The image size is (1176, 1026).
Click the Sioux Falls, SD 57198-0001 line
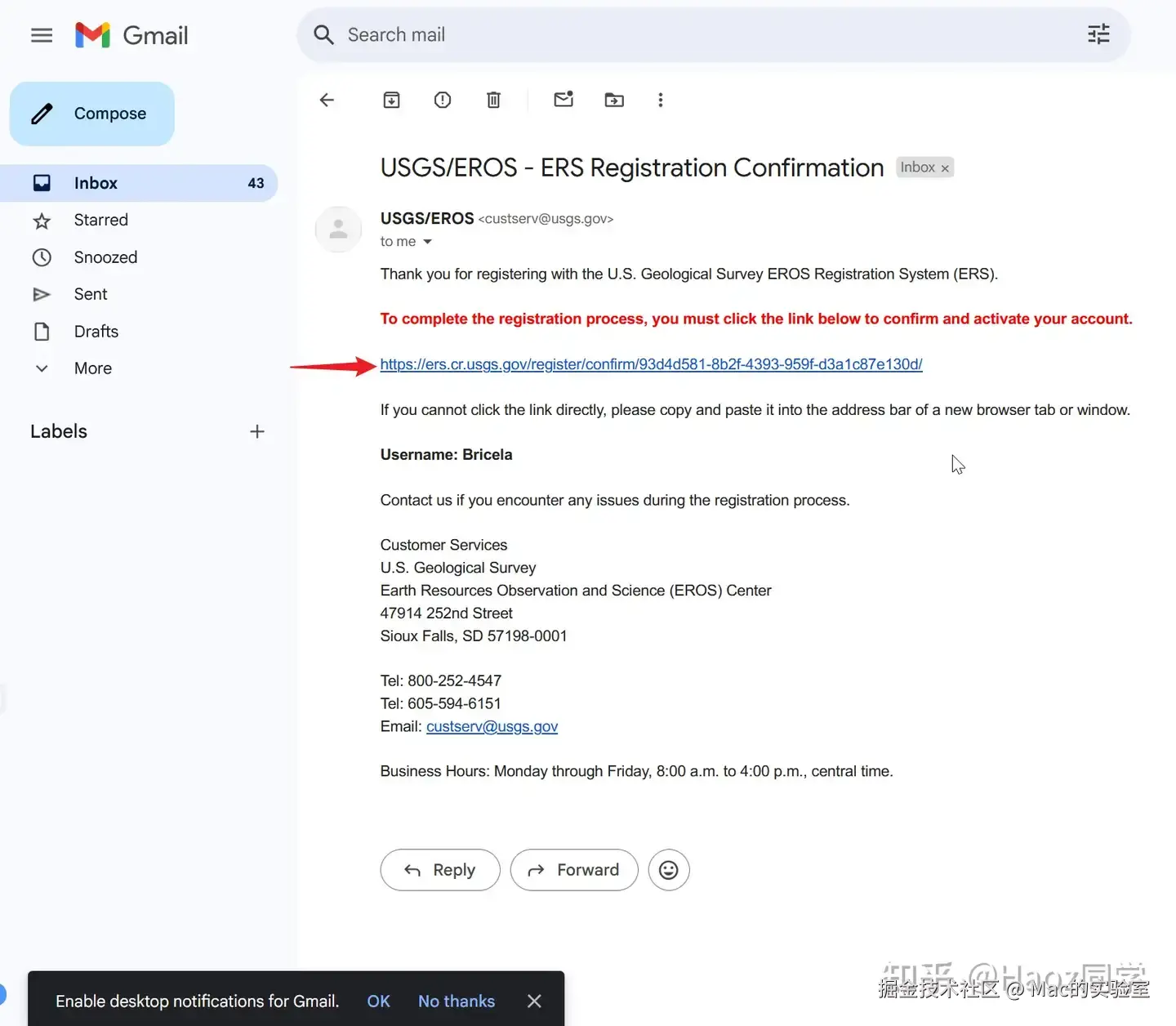click(x=474, y=636)
